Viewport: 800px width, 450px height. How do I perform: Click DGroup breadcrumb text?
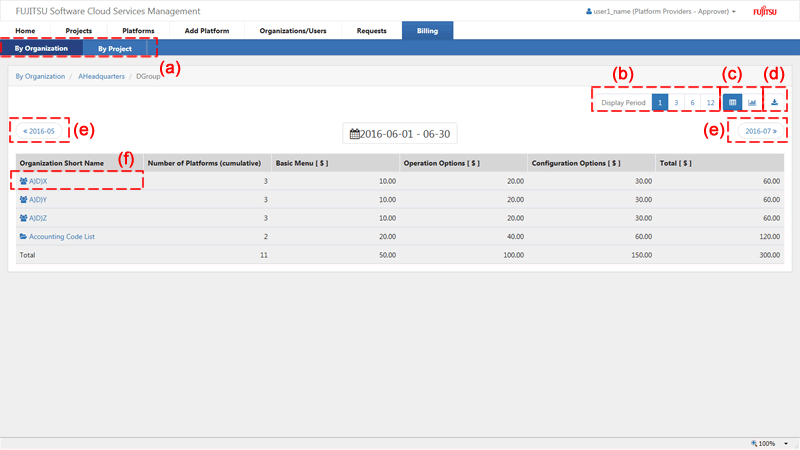point(148,76)
